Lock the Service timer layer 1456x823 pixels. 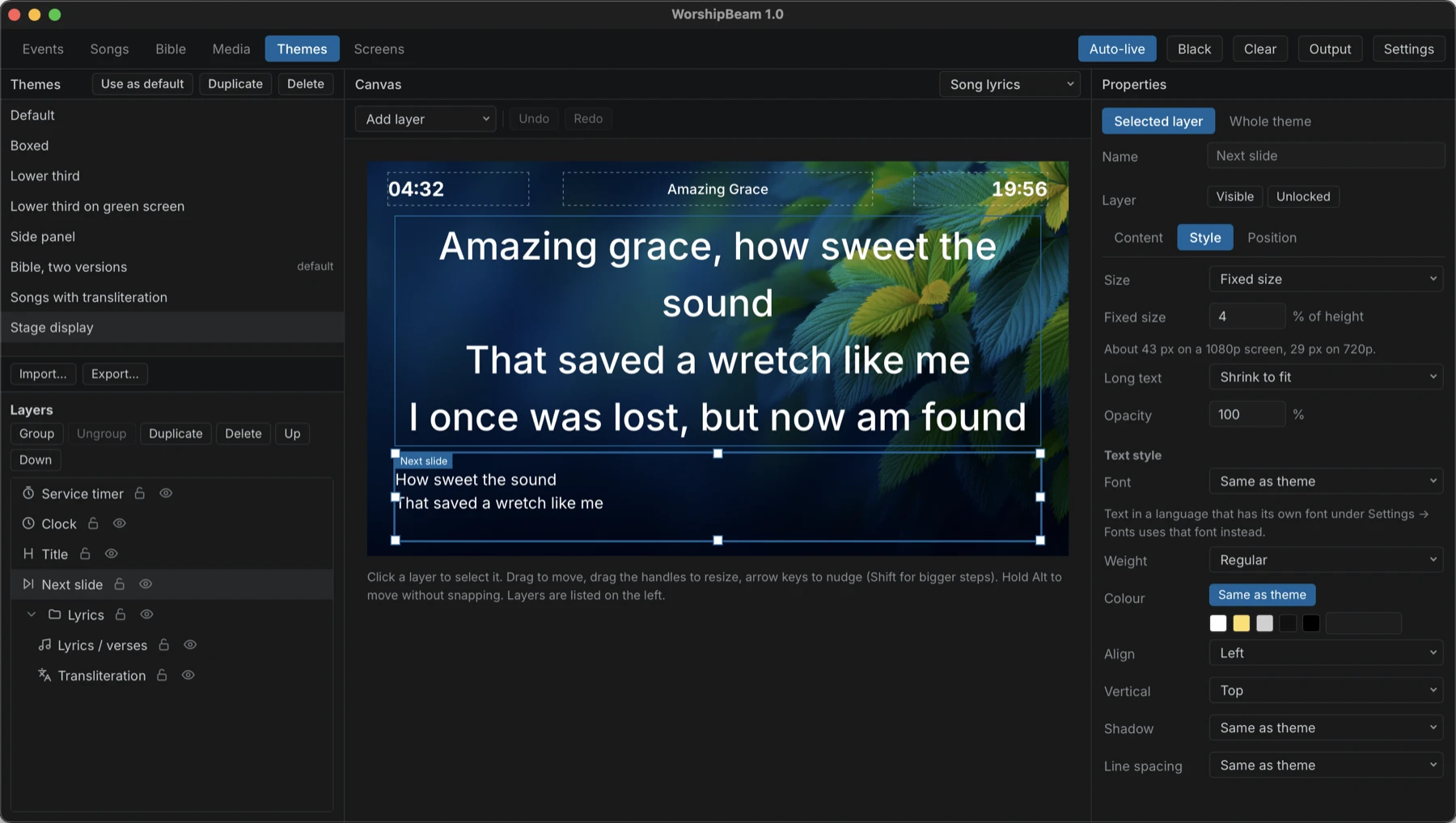[140, 494]
